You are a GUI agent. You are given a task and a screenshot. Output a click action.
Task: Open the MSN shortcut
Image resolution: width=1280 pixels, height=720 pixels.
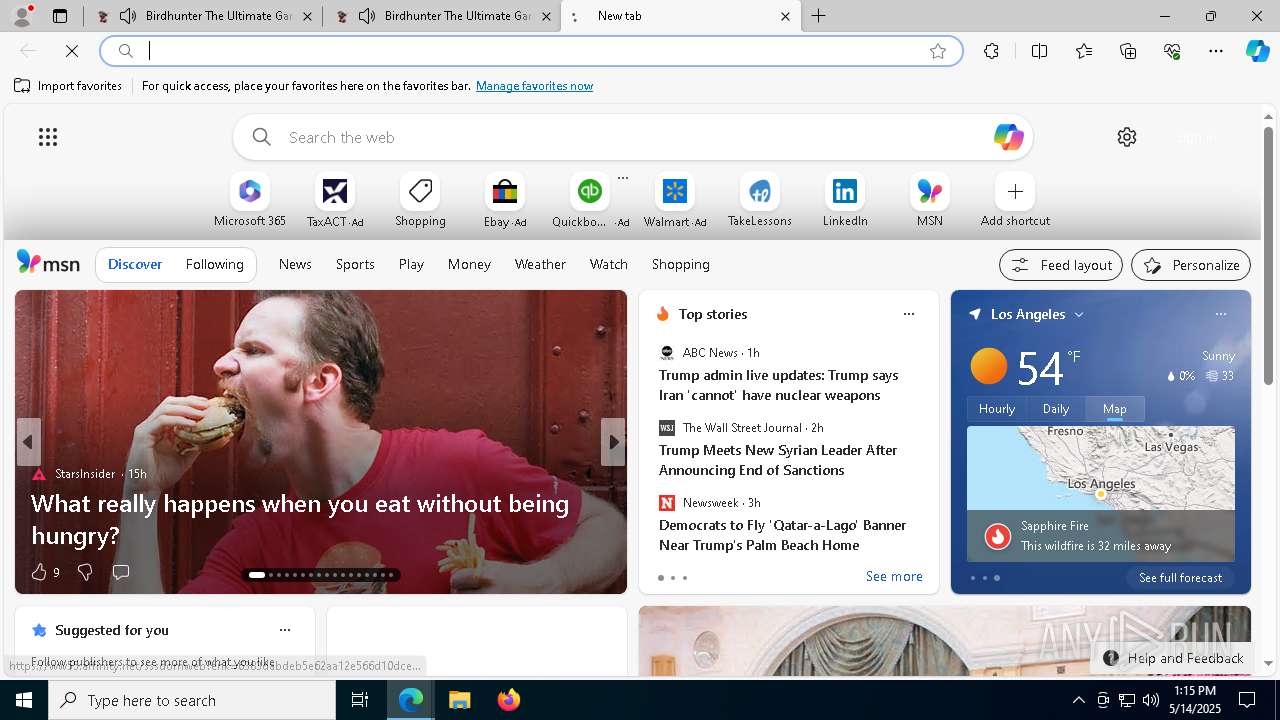[930, 200]
